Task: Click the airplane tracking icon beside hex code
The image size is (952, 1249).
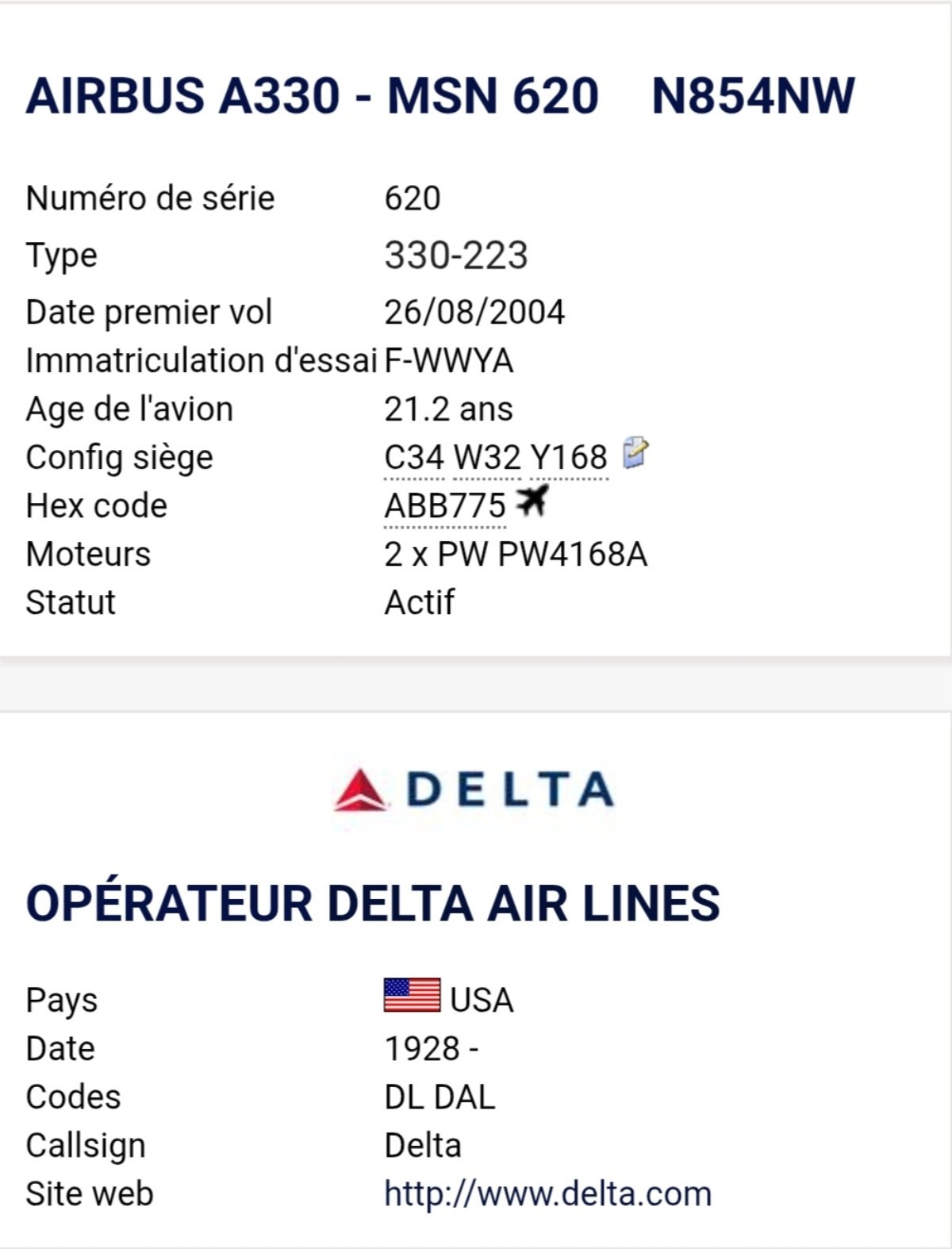Action: [x=532, y=502]
